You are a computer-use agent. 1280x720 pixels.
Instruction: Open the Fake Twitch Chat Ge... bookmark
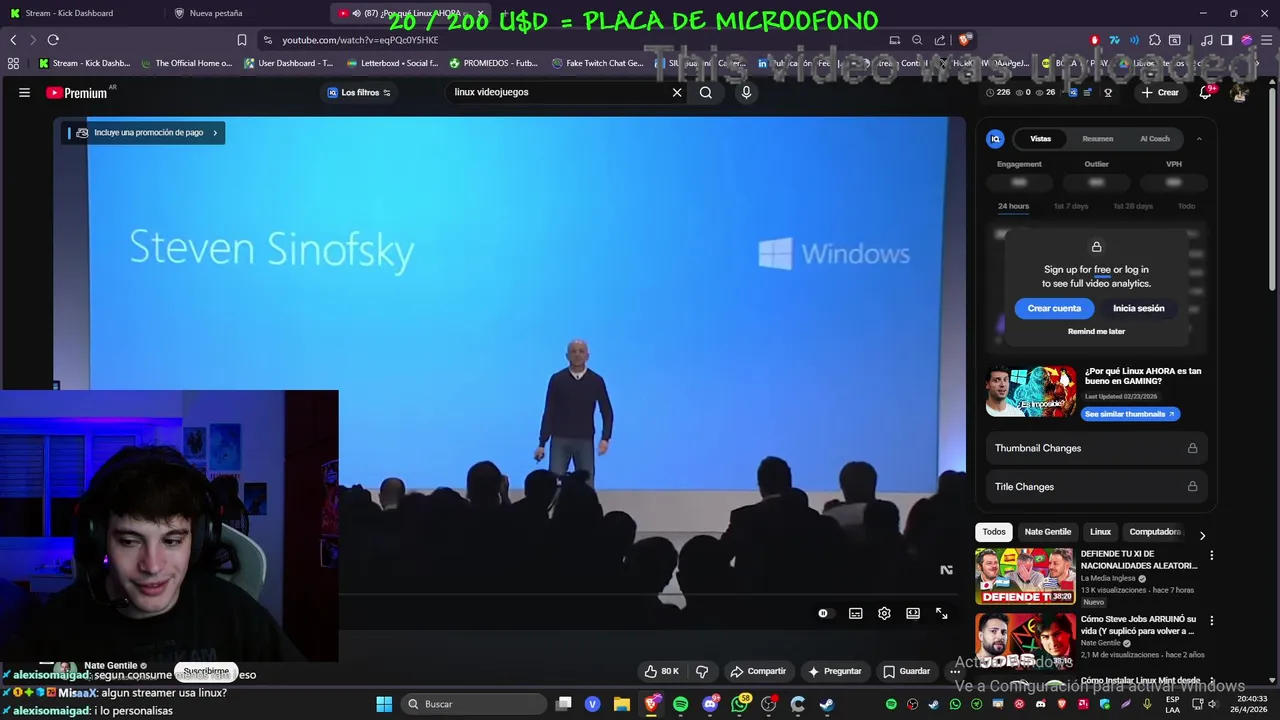tap(598, 63)
